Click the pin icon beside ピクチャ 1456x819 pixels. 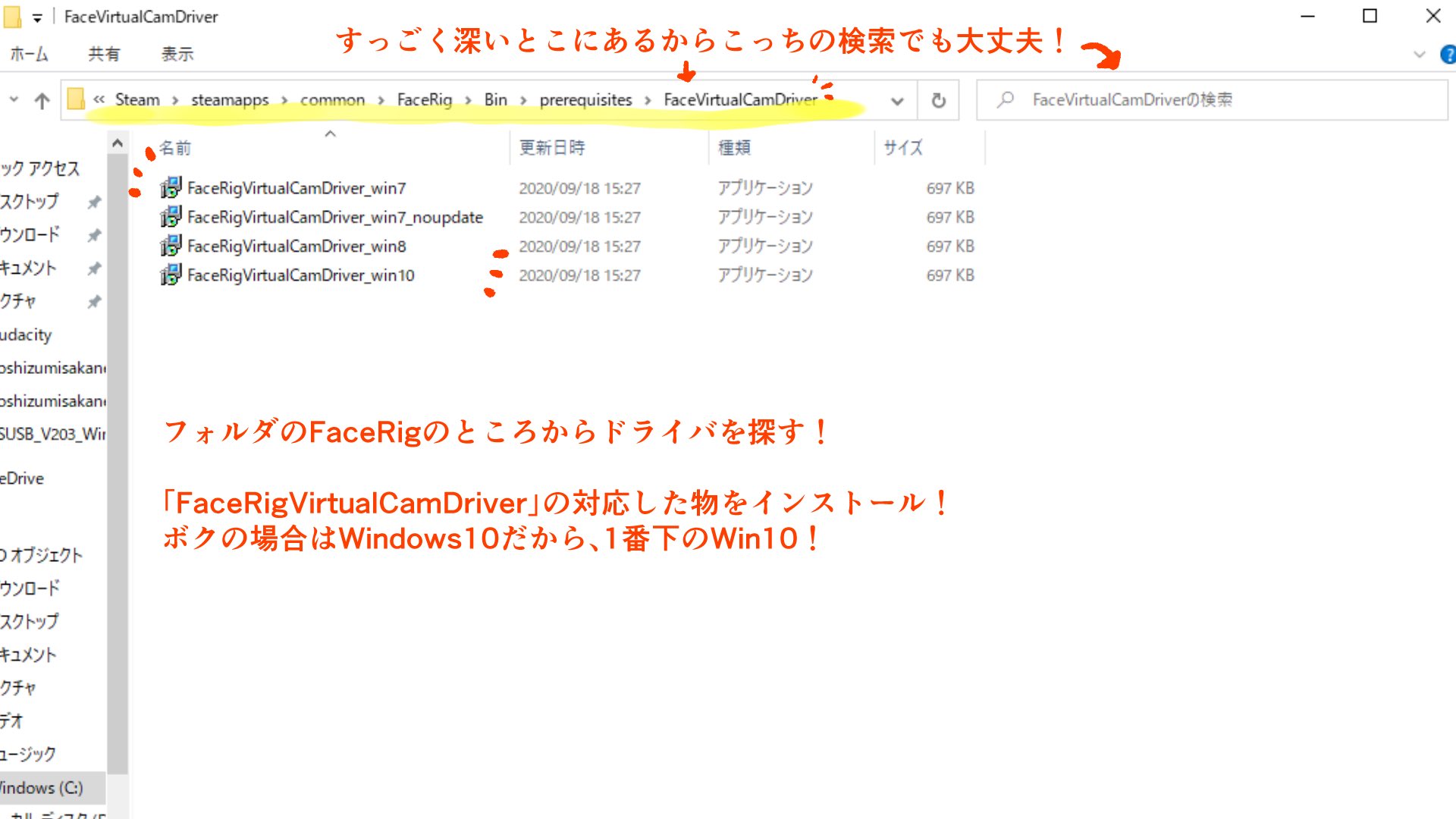click(x=94, y=302)
